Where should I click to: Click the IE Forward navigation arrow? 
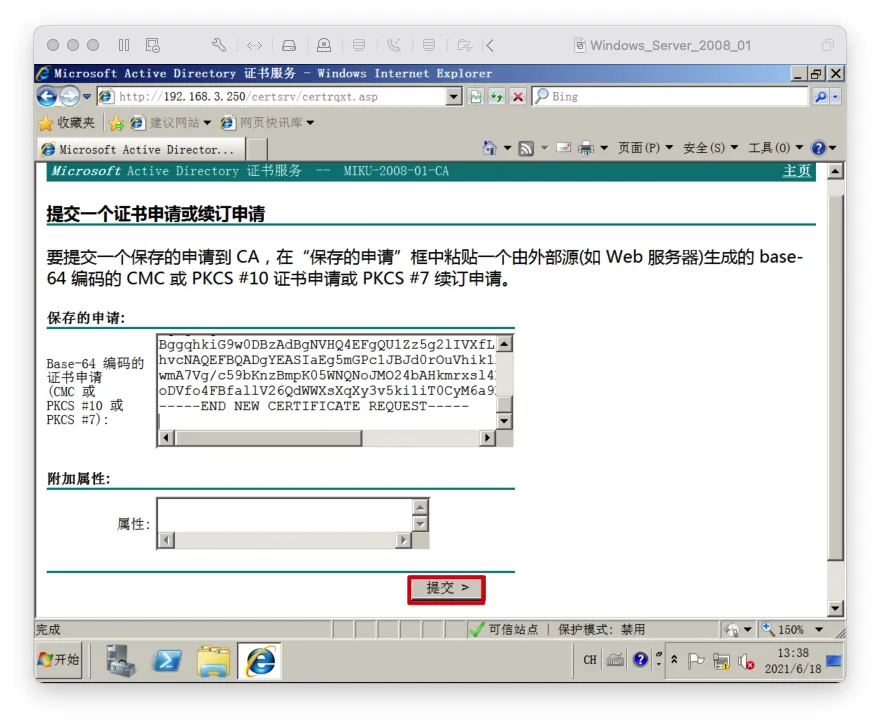70,97
